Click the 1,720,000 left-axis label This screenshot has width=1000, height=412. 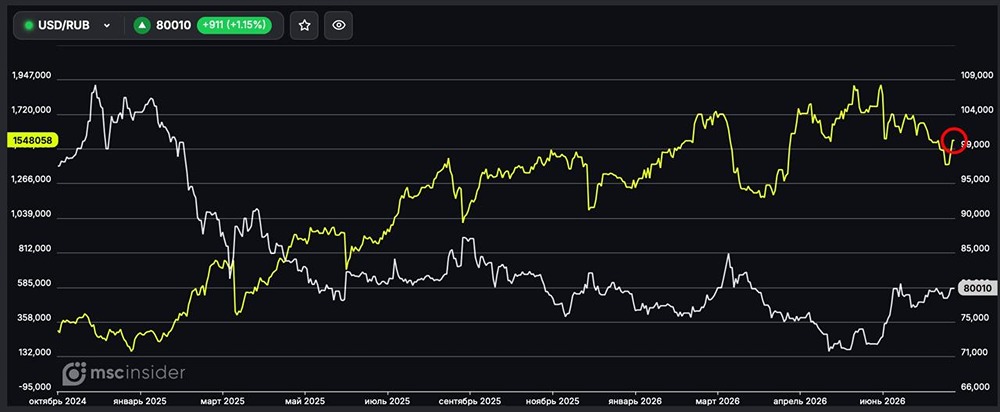(x=32, y=110)
